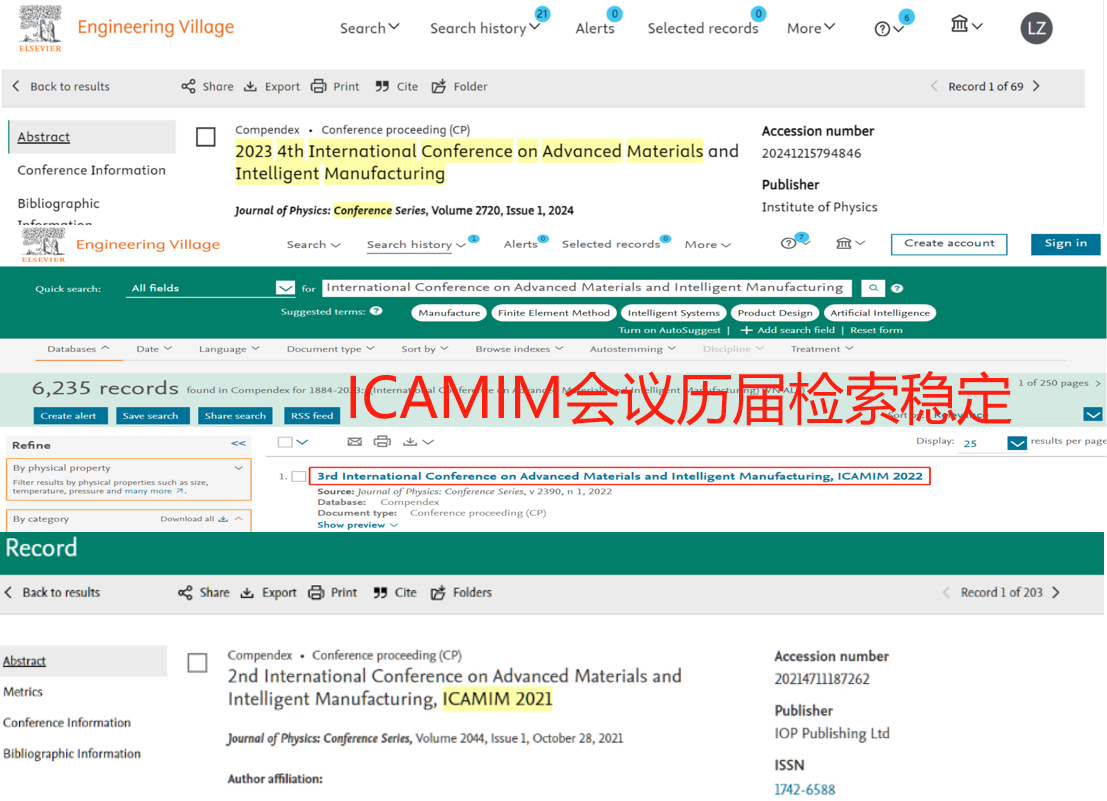The image size is (1107, 801).
Task: Toggle Turn on AutoSuggest
Action: pos(669,330)
